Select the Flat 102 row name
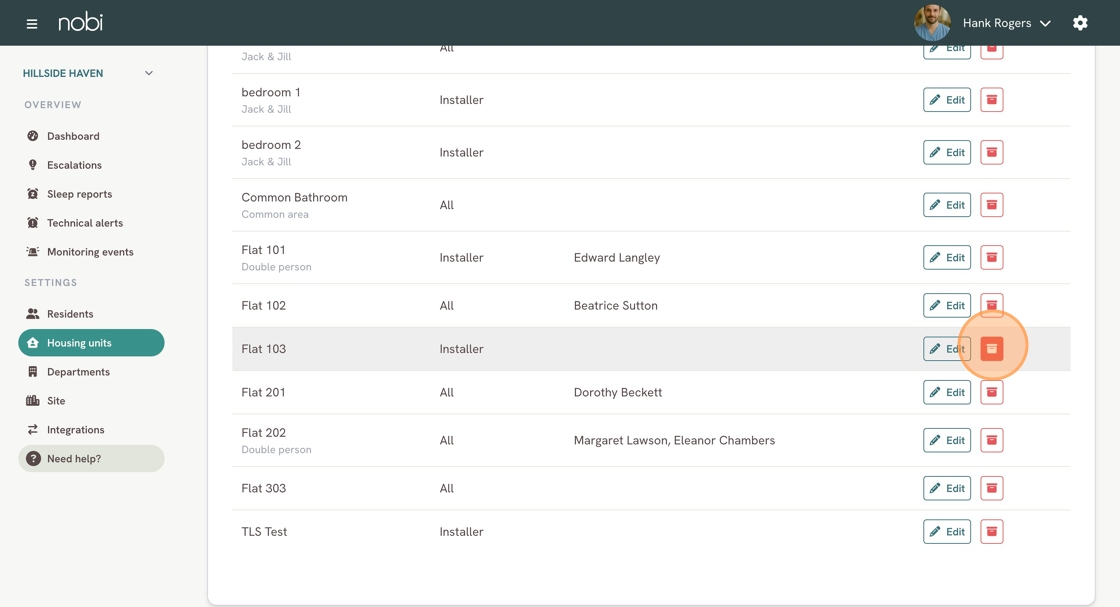The height and width of the screenshot is (607, 1120). point(264,306)
